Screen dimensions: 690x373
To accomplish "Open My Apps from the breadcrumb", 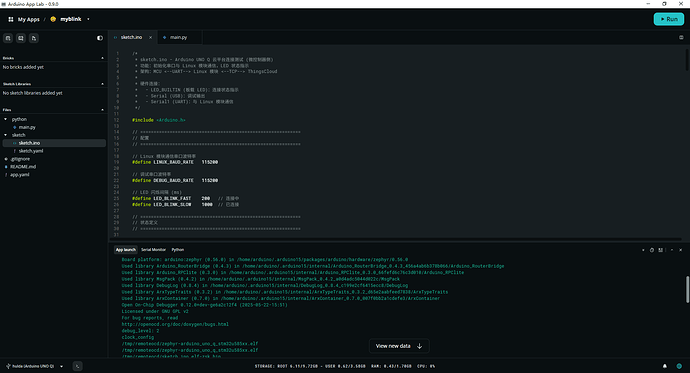I will coord(29,19).
